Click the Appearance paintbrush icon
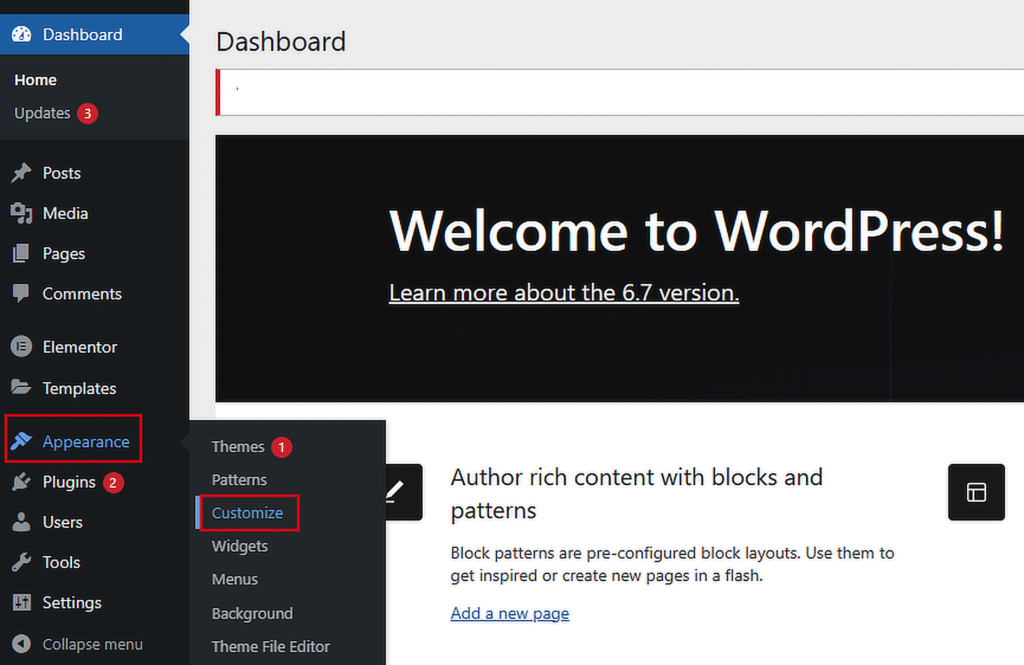Screen dimensions: 1024x665 (x=21, y=442)
